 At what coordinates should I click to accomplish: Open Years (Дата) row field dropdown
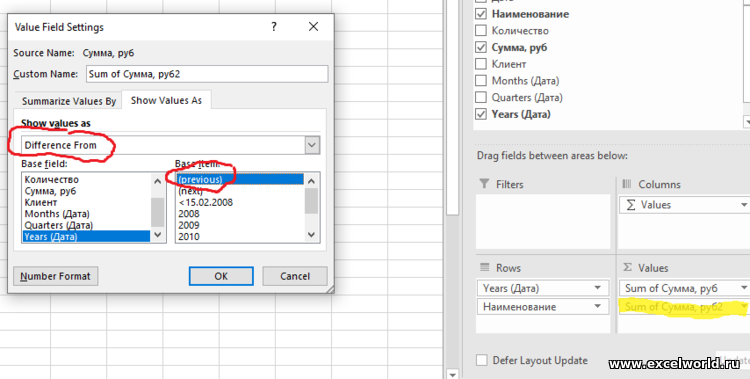click(597, 288)
